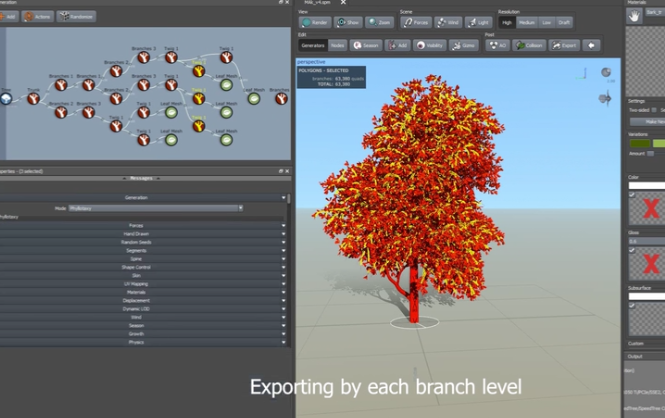Expand the Shape Control property group
The height and width of the screenshot is (418, 665).
pos(142,267)
